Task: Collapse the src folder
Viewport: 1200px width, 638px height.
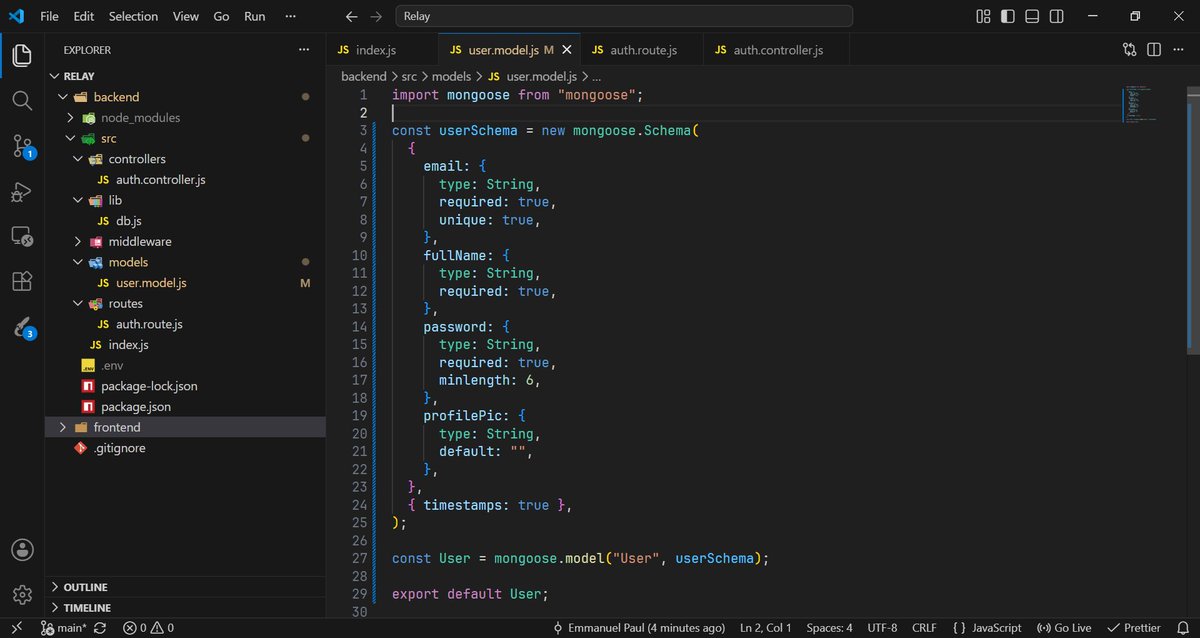Action: tap(185, 138)
